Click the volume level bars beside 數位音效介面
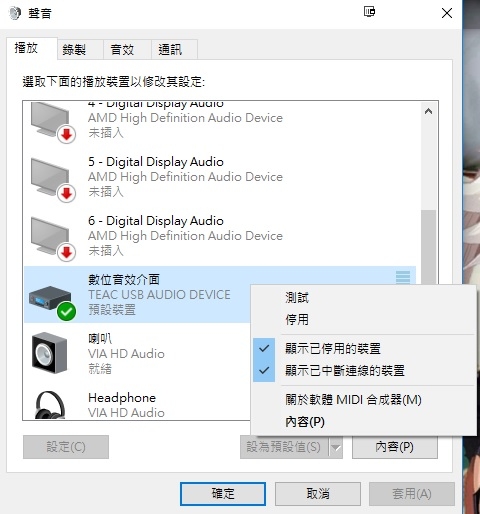 coord(403,277)
